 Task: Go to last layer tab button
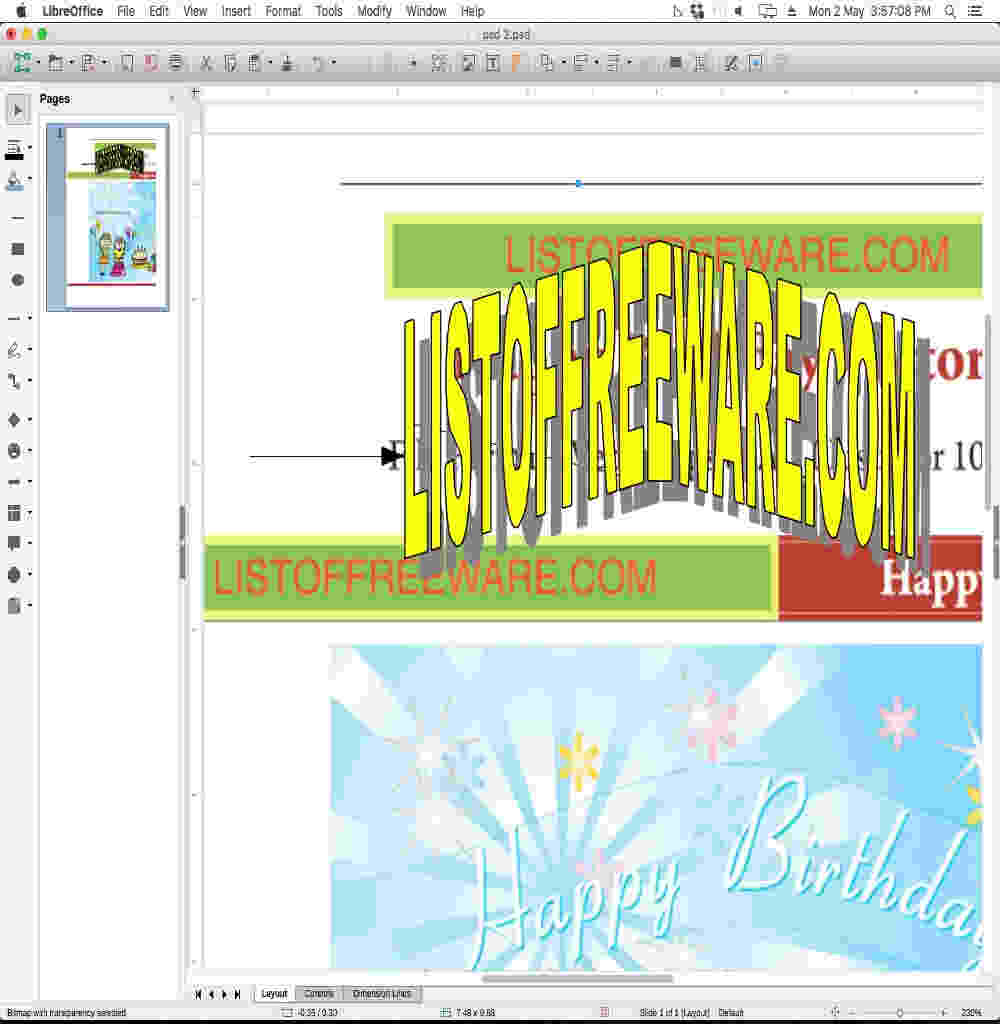point(237,994)
